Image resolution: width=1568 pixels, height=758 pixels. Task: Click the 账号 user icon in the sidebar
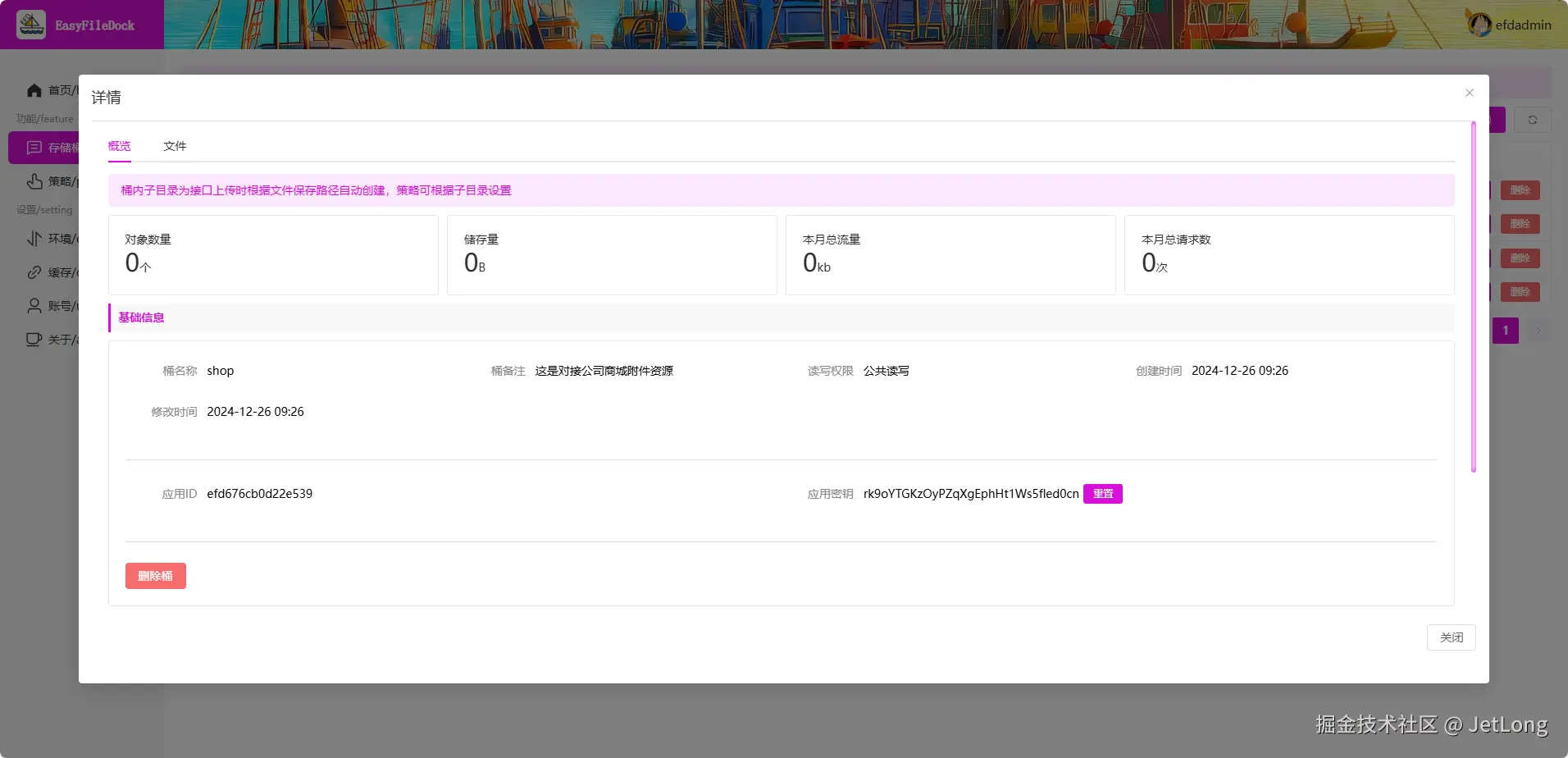(34, 306)
